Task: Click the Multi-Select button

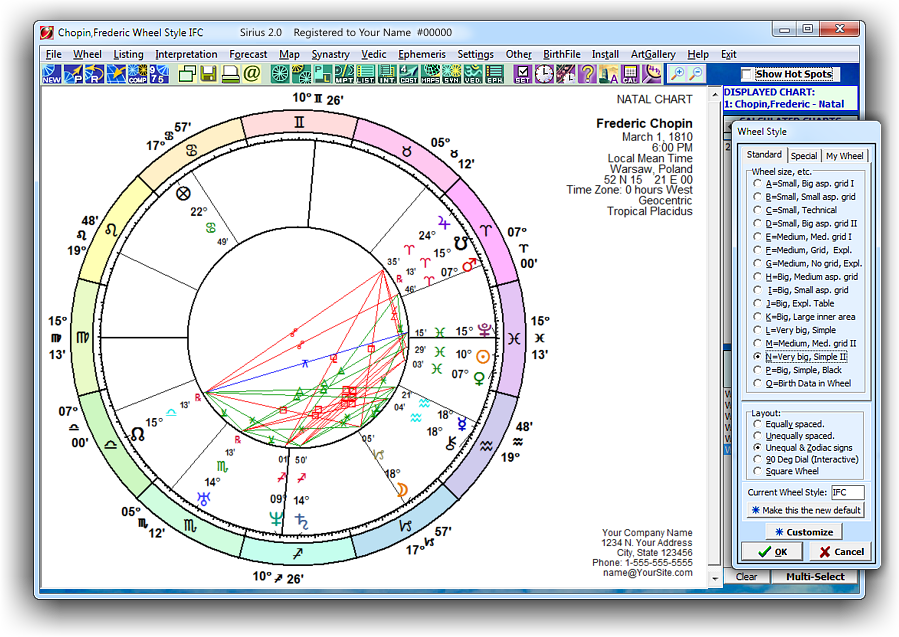Action: point(815,576)
